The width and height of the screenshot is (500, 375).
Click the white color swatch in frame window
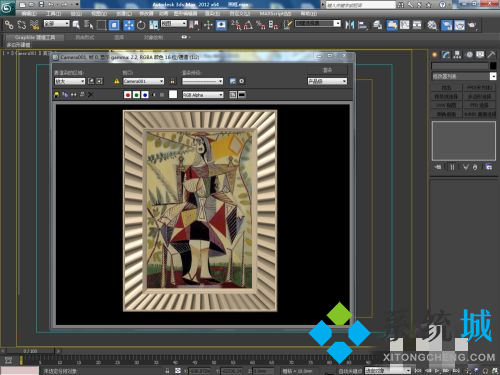pyautogui.click(x=173, y=95)
